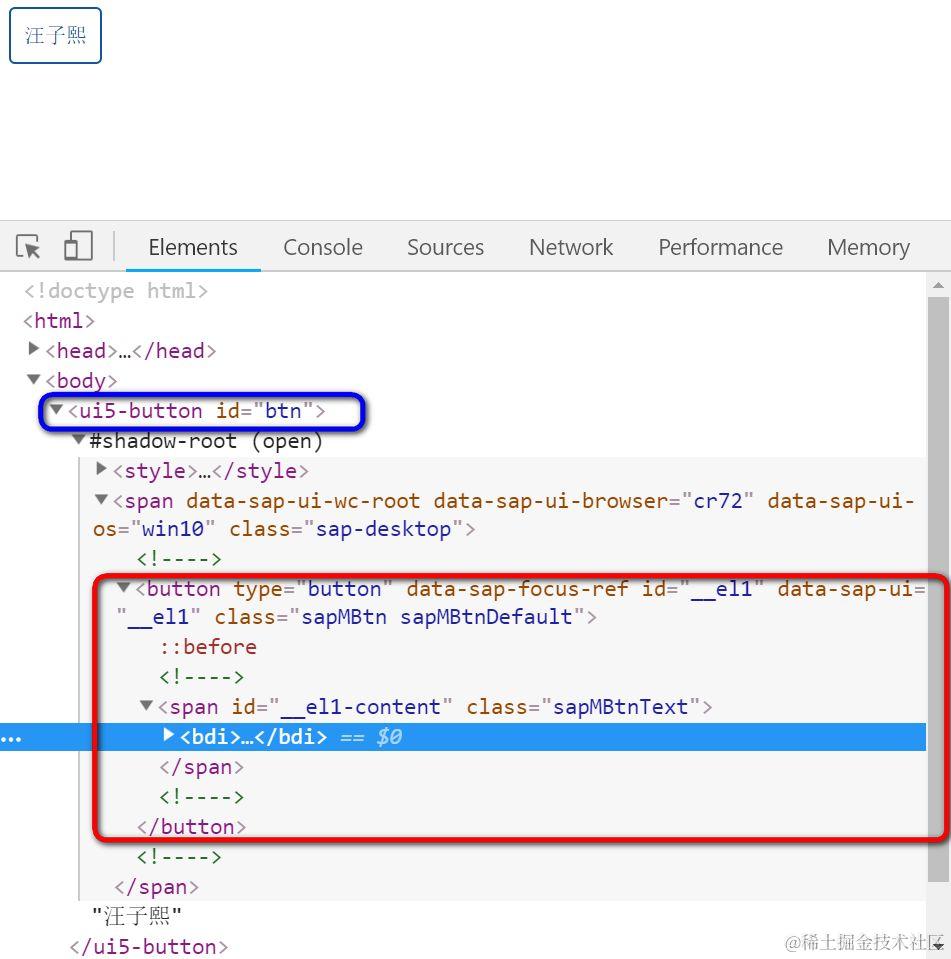Collapse the span __el1-content node

[x=146, y=705]
